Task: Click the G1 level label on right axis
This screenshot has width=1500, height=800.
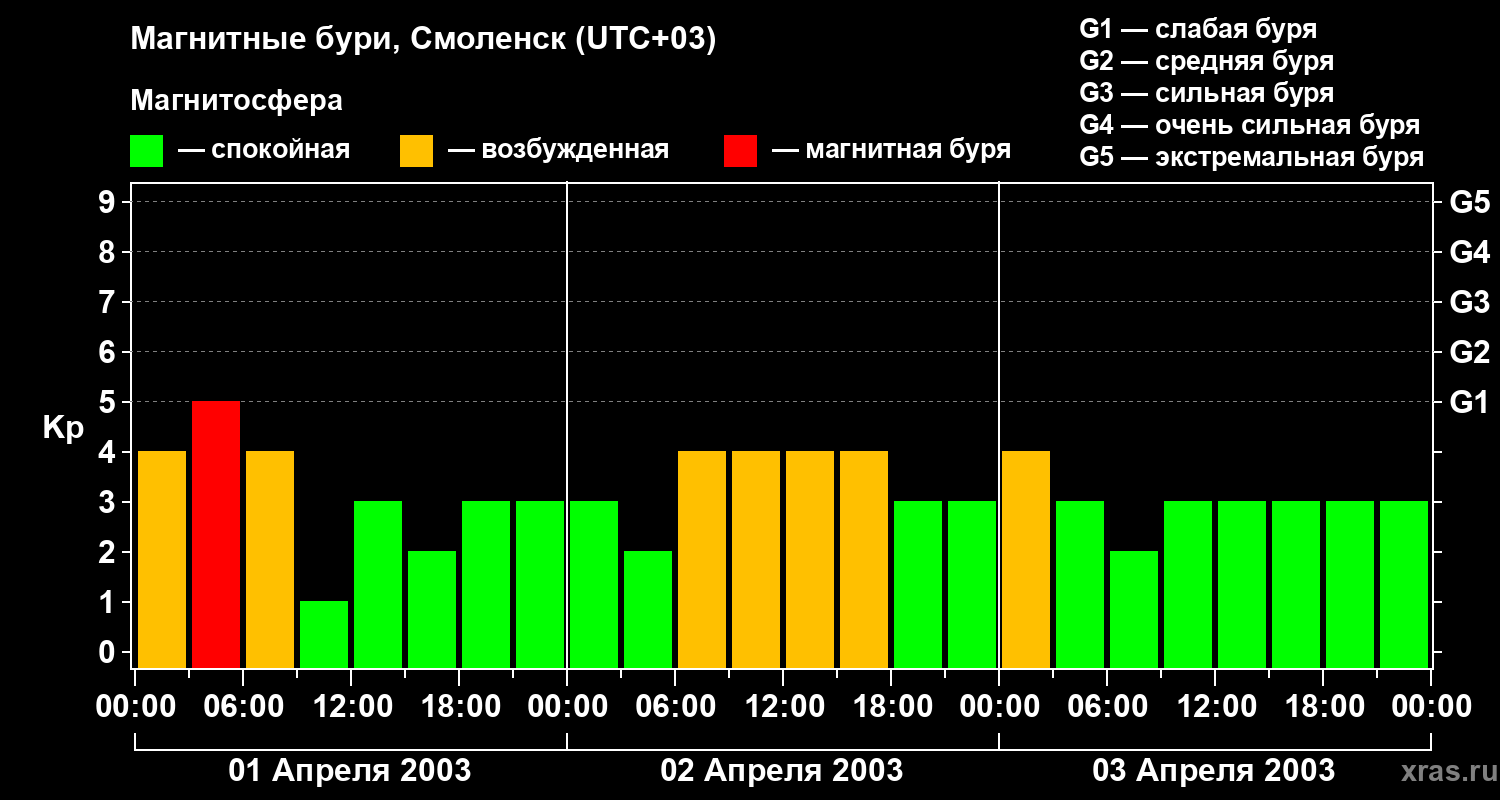Action: coord(1469,402)
